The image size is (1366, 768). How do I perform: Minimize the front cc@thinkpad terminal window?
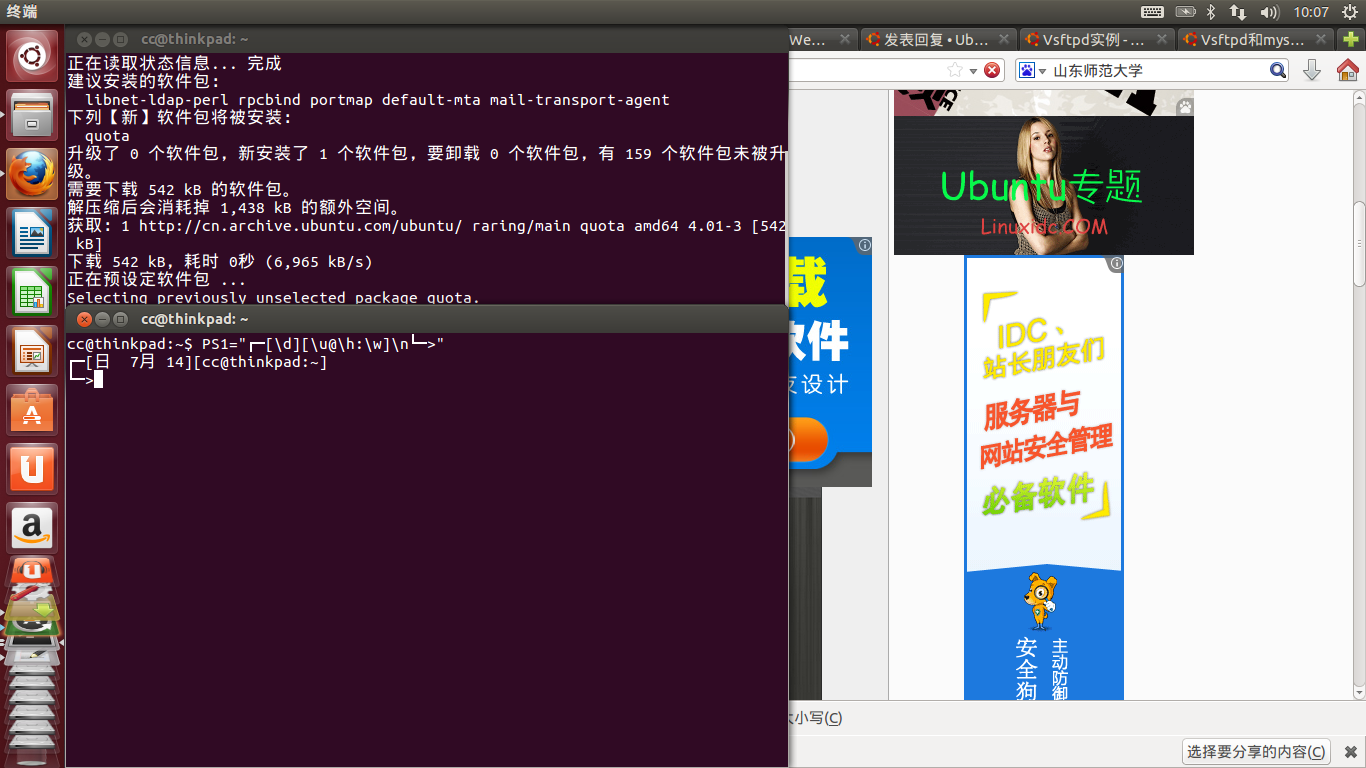pos(102,319)
